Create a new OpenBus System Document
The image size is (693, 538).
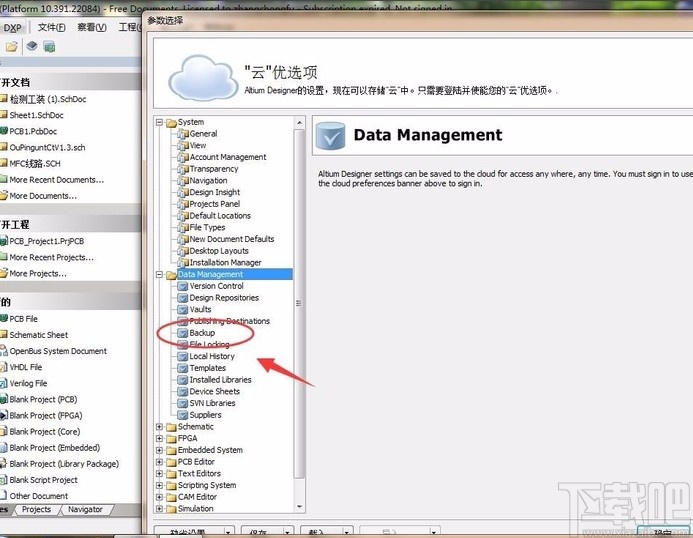pos(58,351)
